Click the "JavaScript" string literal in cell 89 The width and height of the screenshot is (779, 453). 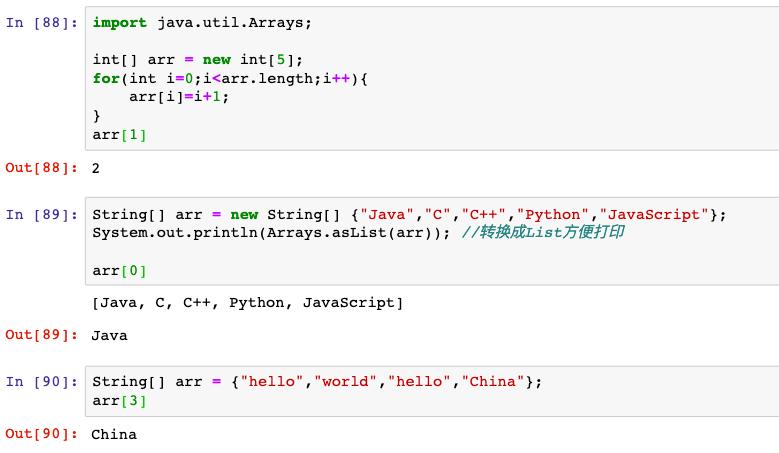click(x=654, y=215)
